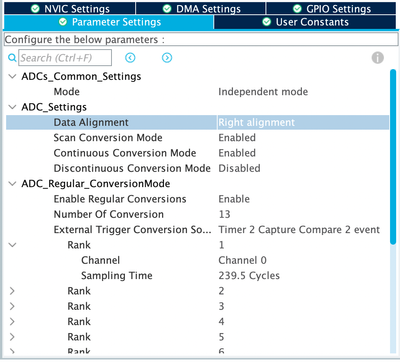400x362 pixels.
Task: Select the Enable Regular Conversions label
Action: click(x=120, y=199)
